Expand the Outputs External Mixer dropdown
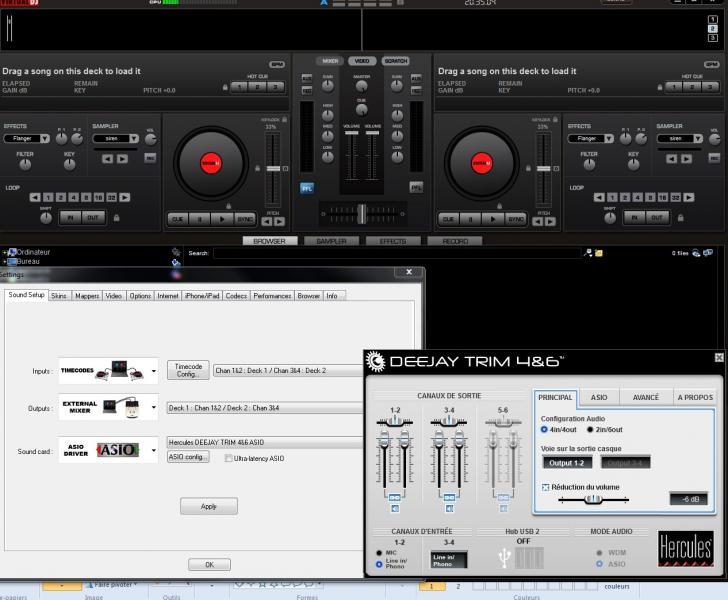728x600 pixels. click(x=154, y=408)
